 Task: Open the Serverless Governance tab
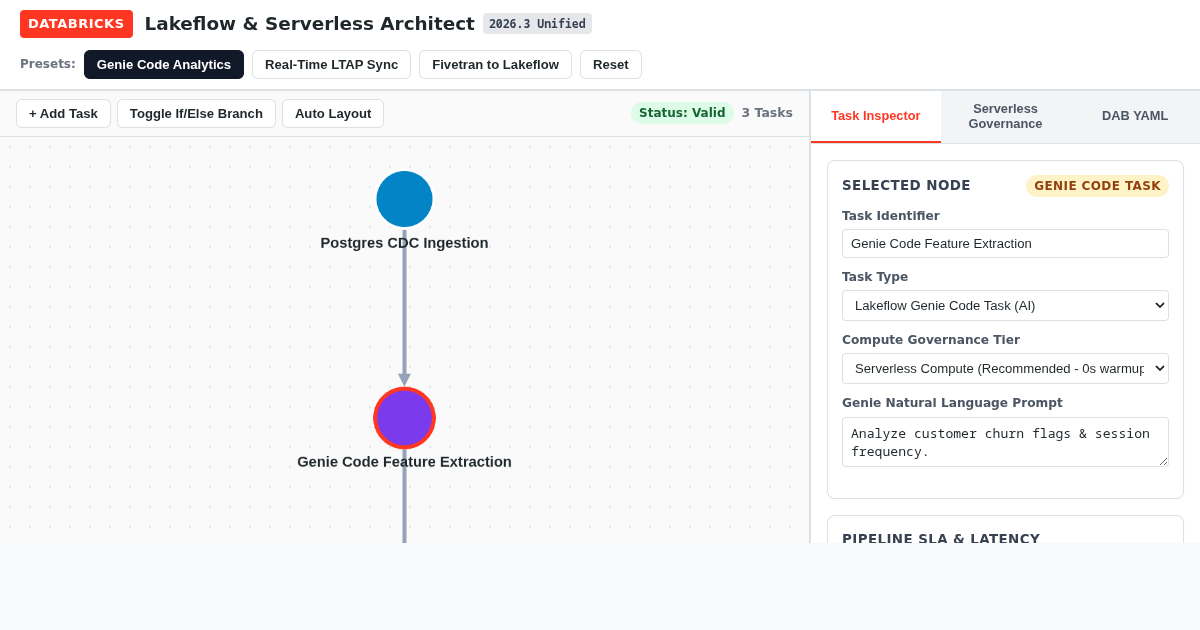(1005, 116)
